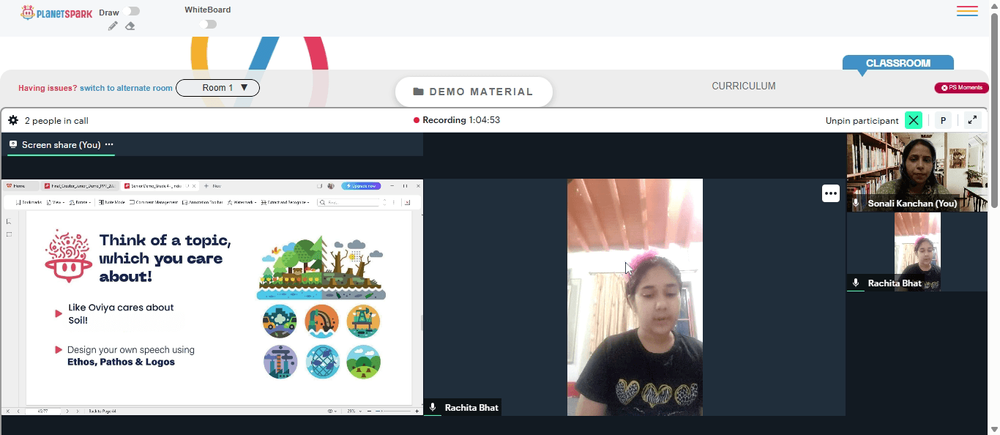The image size is (1000, 435).
Task: Open Screen share options ellipsis
Action: click(109, 145)
